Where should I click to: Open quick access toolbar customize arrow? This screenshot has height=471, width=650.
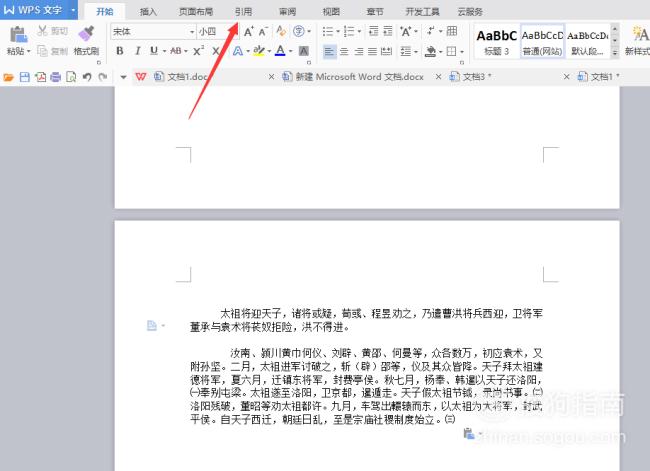click(x=123, y=77)
